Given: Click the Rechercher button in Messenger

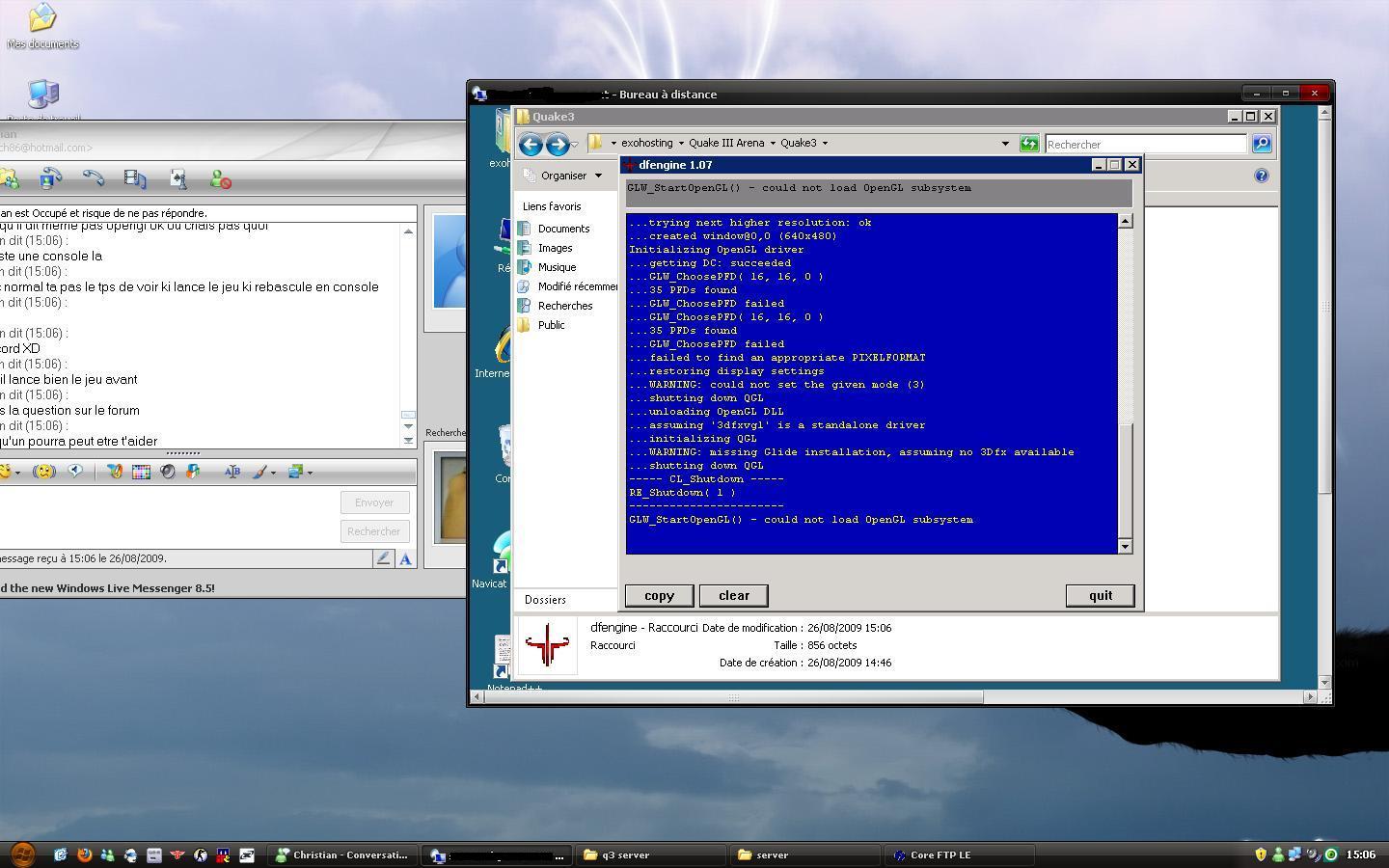Looking at the screenshot, I should [x=374, y=531].
